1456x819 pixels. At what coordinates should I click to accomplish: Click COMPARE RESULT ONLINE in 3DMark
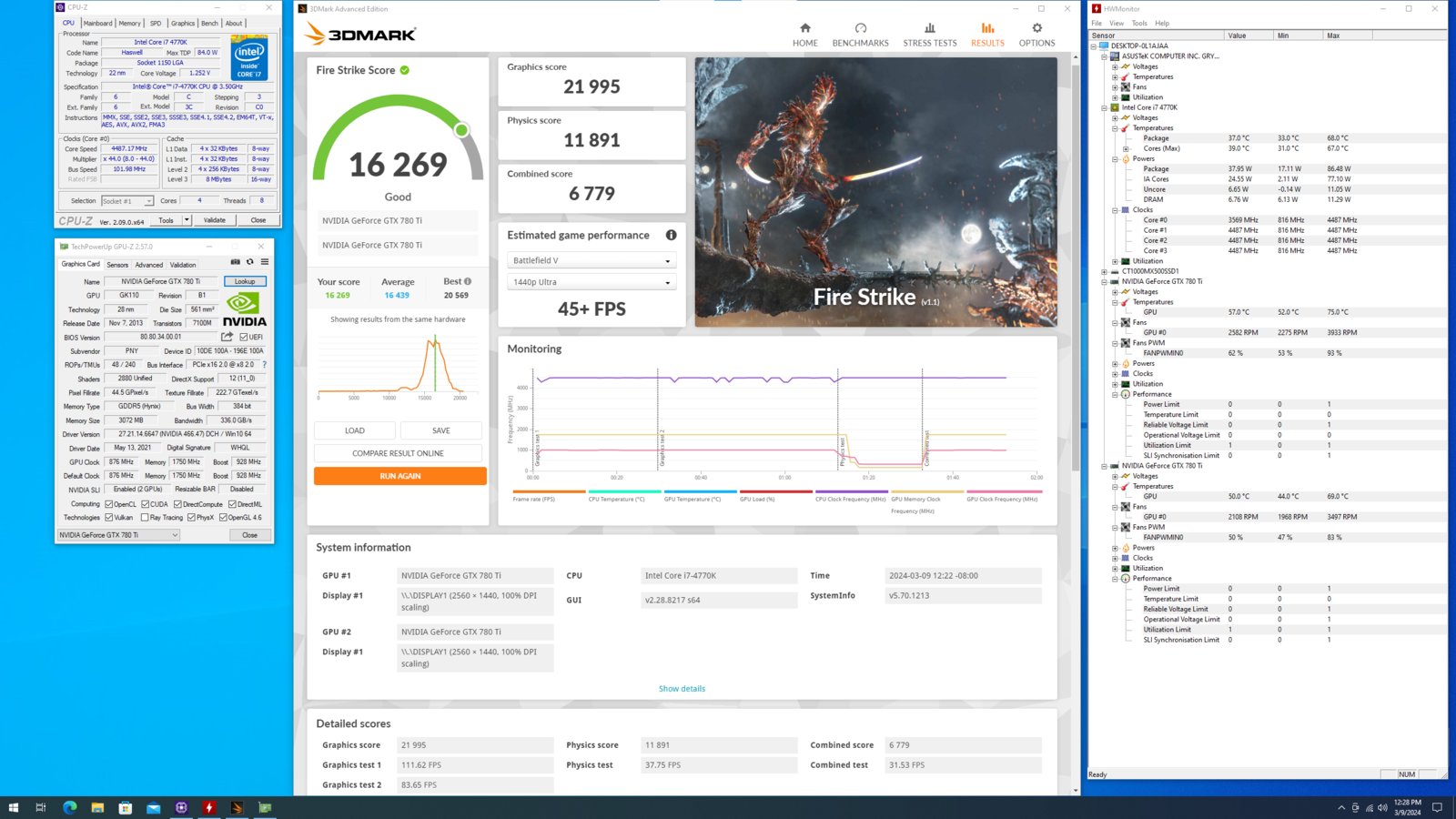pyautogui.click(x=398, y=453)
